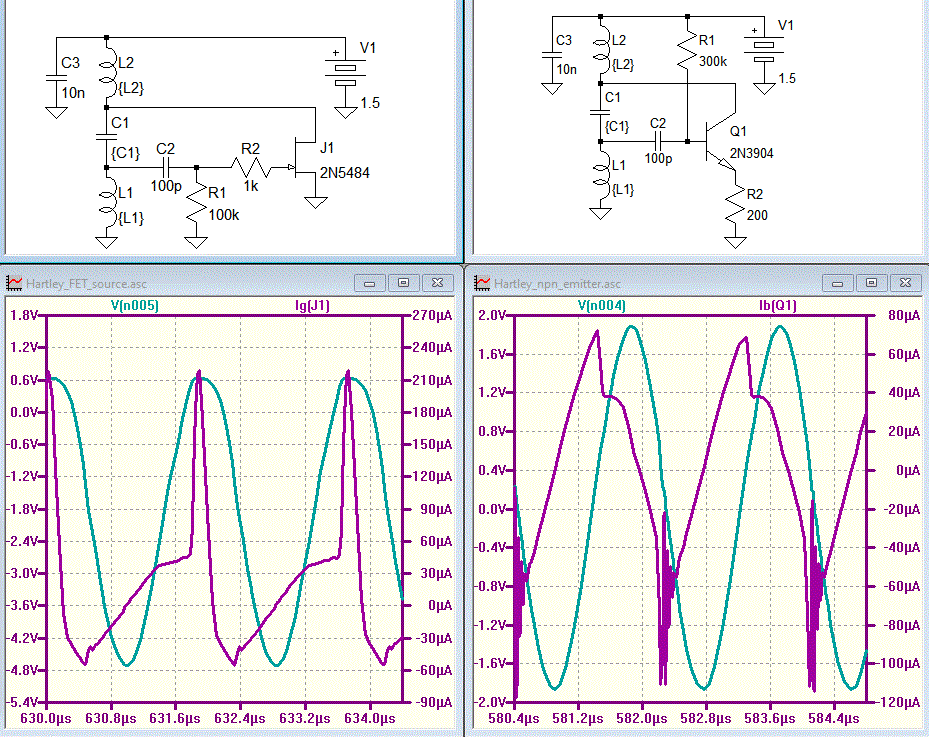Click the V1 battery in left schematic

(x=345, y=68)
